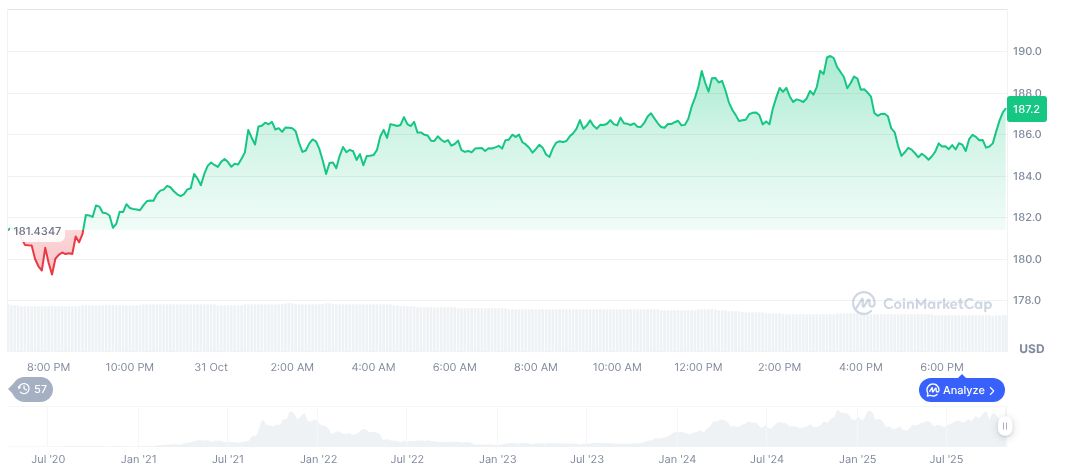
Task: Click the 181.4347 opening price label
Action: (37, 231)
